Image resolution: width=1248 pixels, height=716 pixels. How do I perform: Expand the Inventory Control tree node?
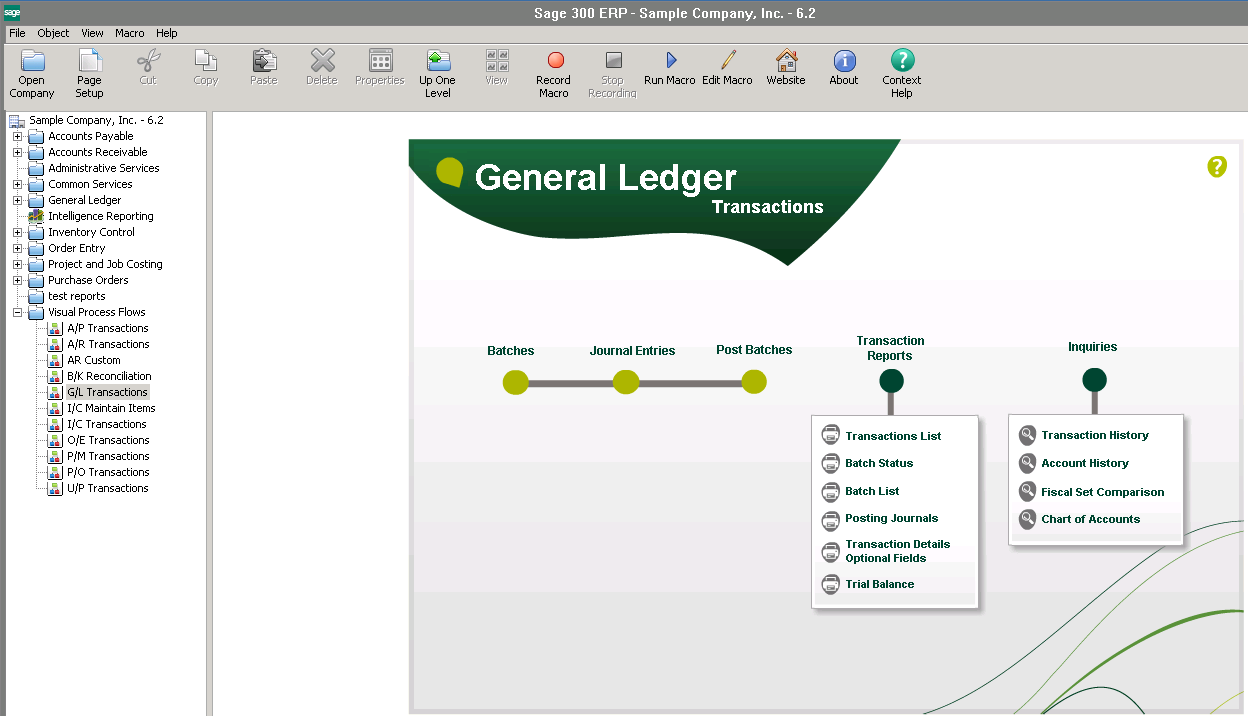coord(17,232)
